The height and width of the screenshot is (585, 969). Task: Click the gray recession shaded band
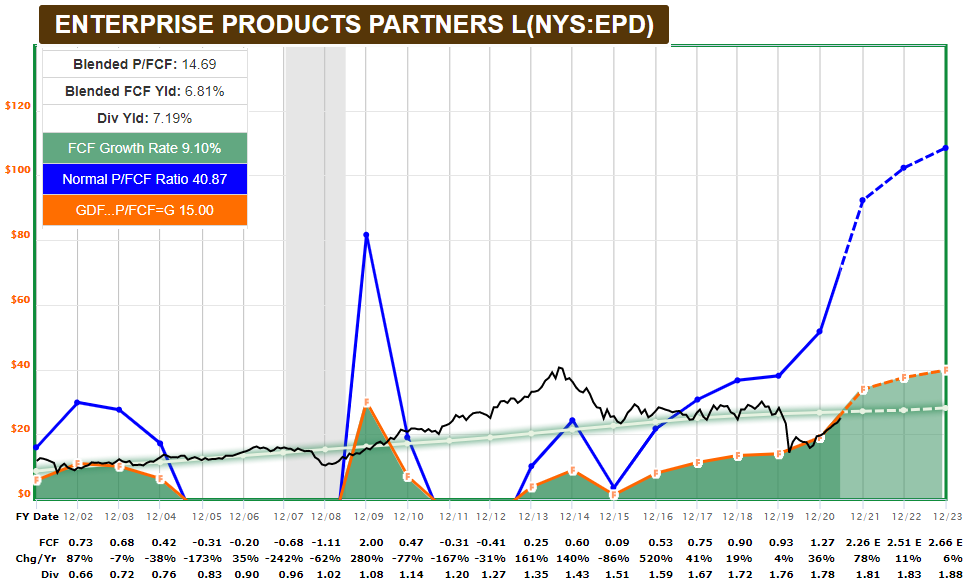[315, 272]
